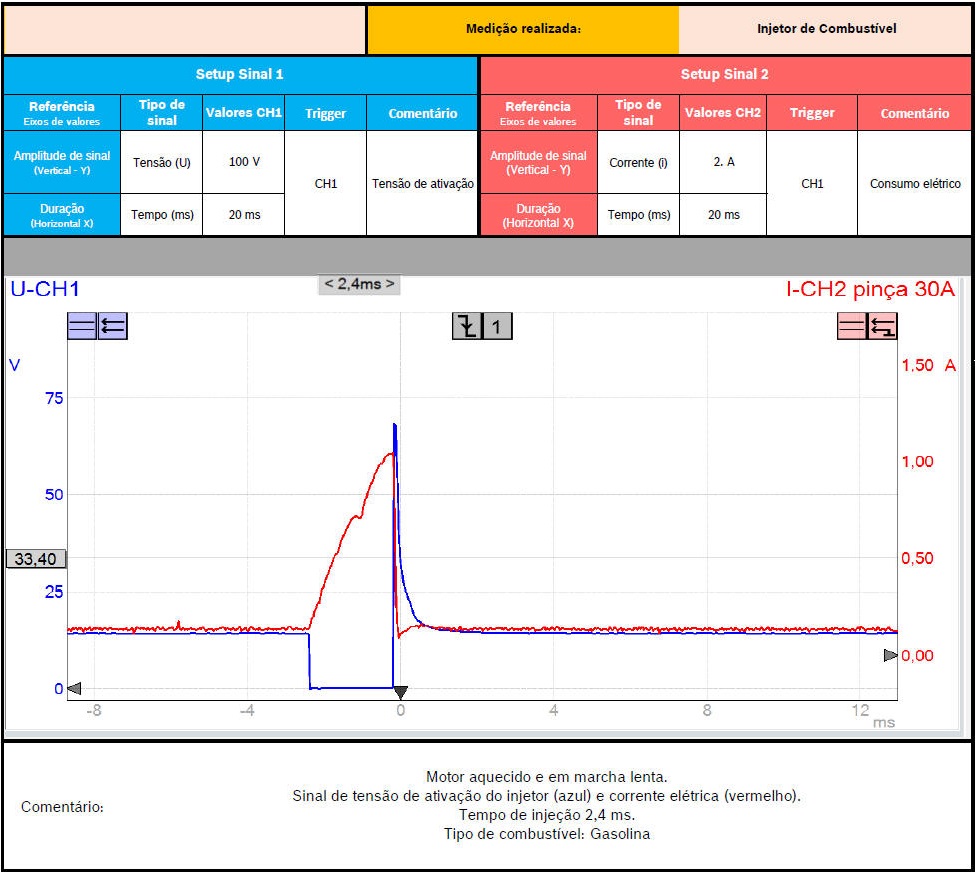This screenshot has width=977, height=873.
Task: Open the Setup Sinal 2 header
Action: tap(725, 75)
